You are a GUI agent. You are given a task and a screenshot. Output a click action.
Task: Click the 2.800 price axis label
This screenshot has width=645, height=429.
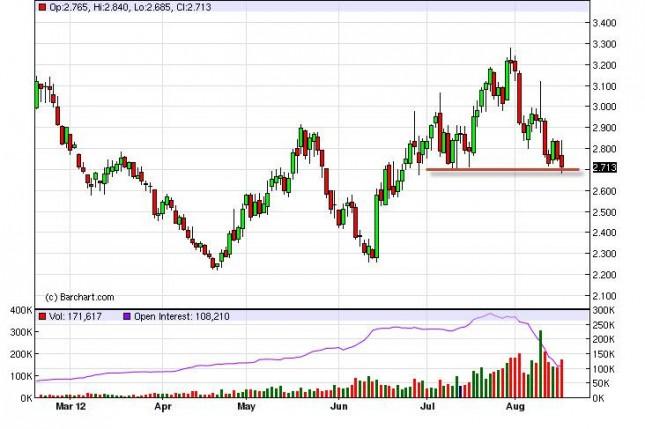tap(604, 148)
